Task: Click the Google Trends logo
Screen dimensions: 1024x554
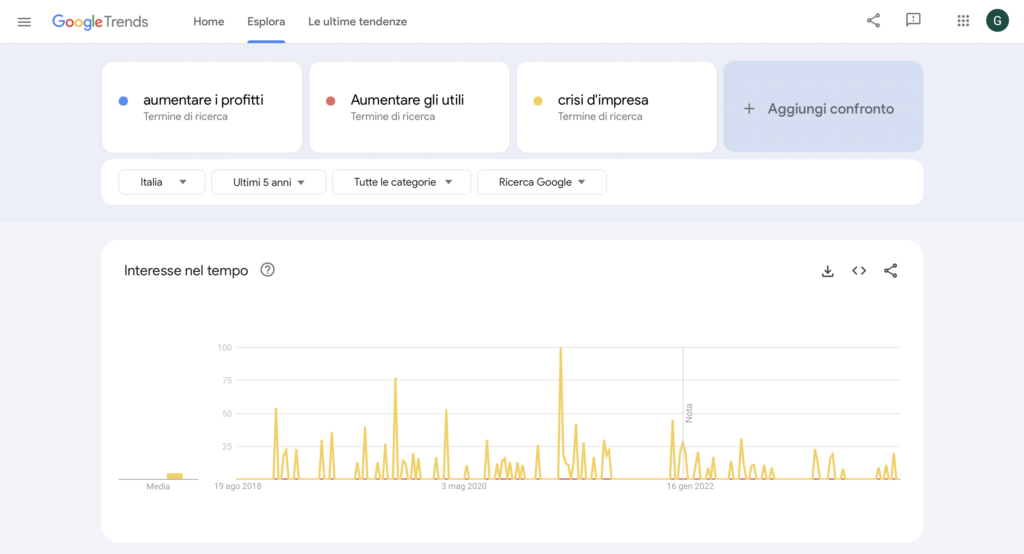Action: point(100,21)
